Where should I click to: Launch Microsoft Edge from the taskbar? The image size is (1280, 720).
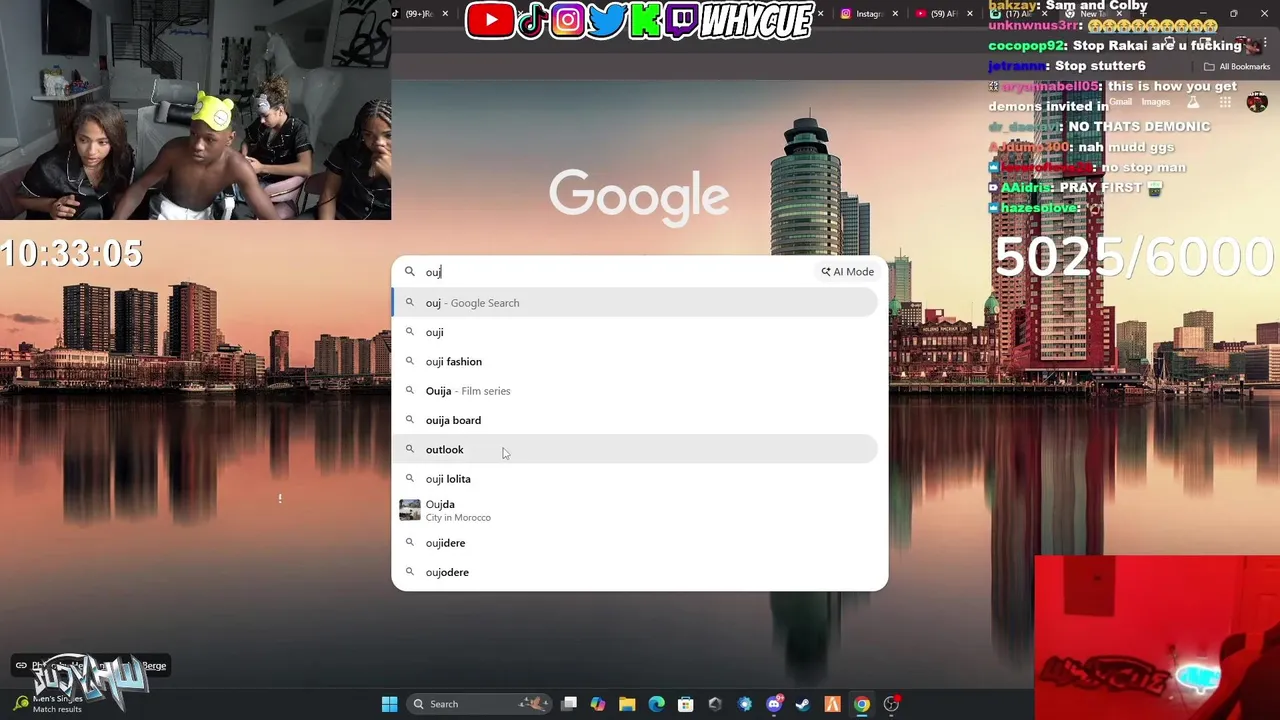pos(656,704)
